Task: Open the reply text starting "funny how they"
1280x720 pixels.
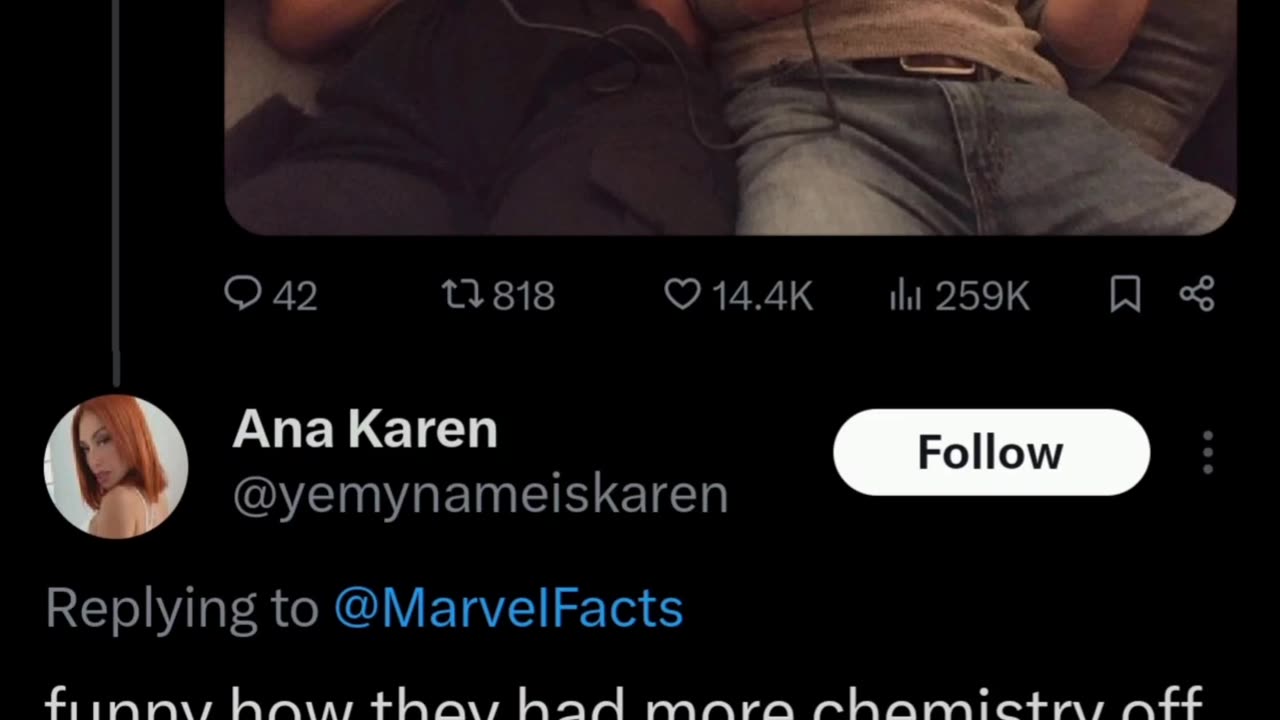Action: pos(620,702)
